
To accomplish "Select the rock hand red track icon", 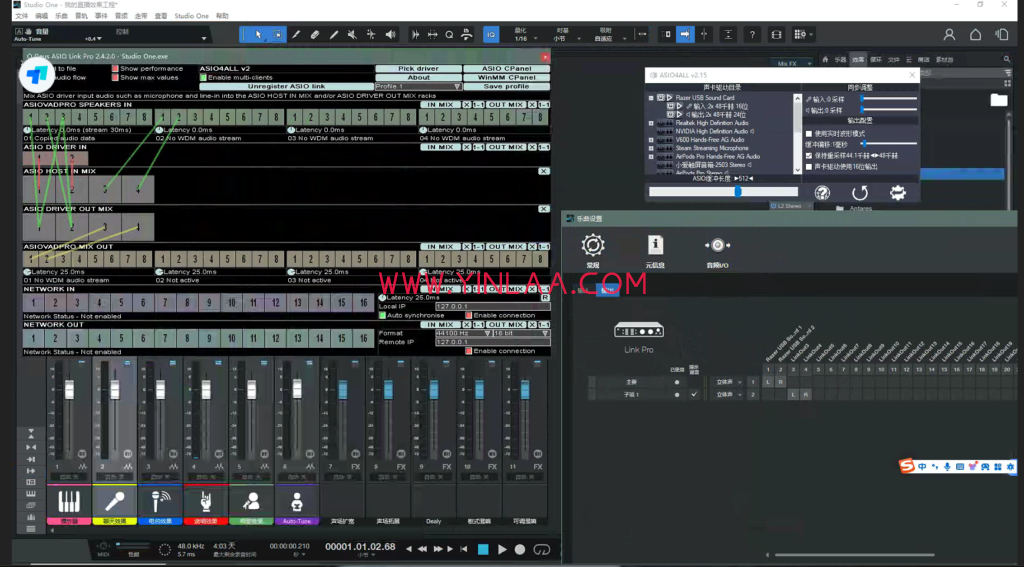I will 206,502.
